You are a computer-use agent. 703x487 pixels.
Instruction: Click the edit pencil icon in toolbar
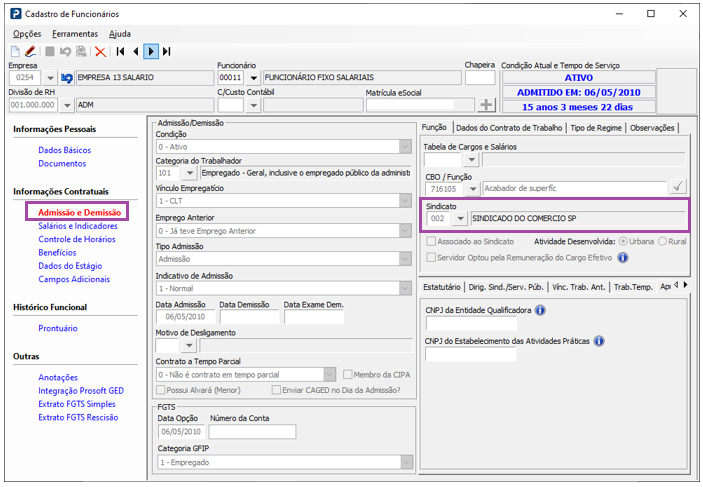tap(30, 51)
